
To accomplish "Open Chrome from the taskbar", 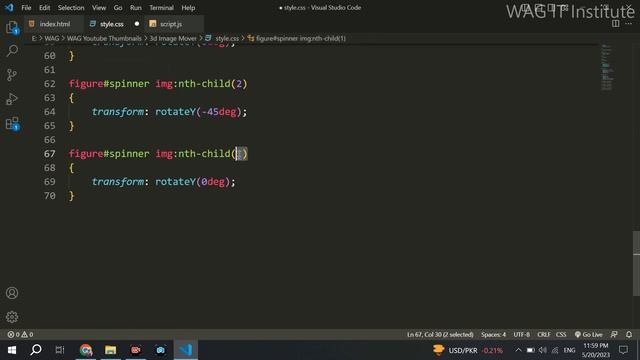I will (x=86, y=350).
